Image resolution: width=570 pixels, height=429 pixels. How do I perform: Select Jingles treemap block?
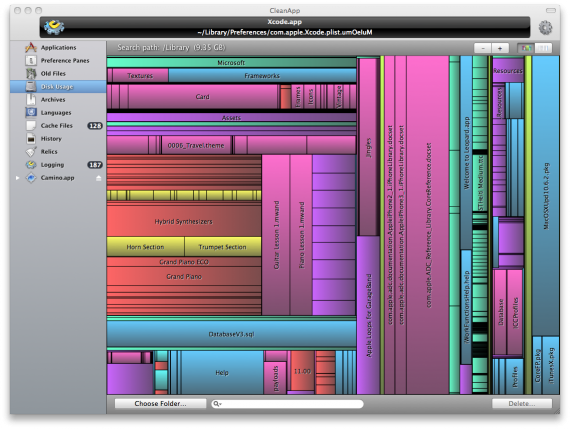[x=368, y=147]
